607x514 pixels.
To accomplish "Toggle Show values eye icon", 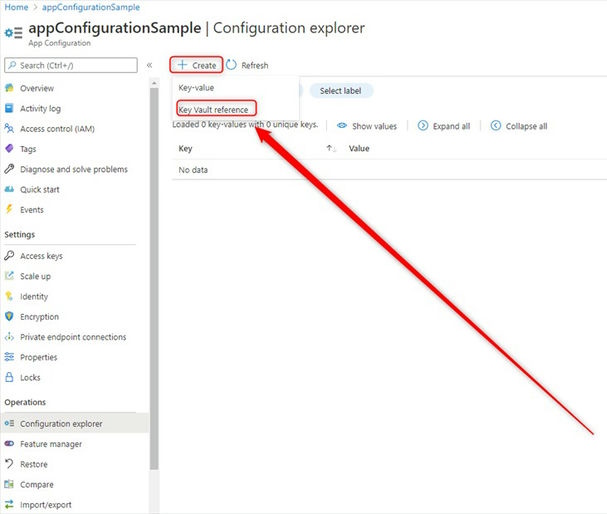I will 342,126.
